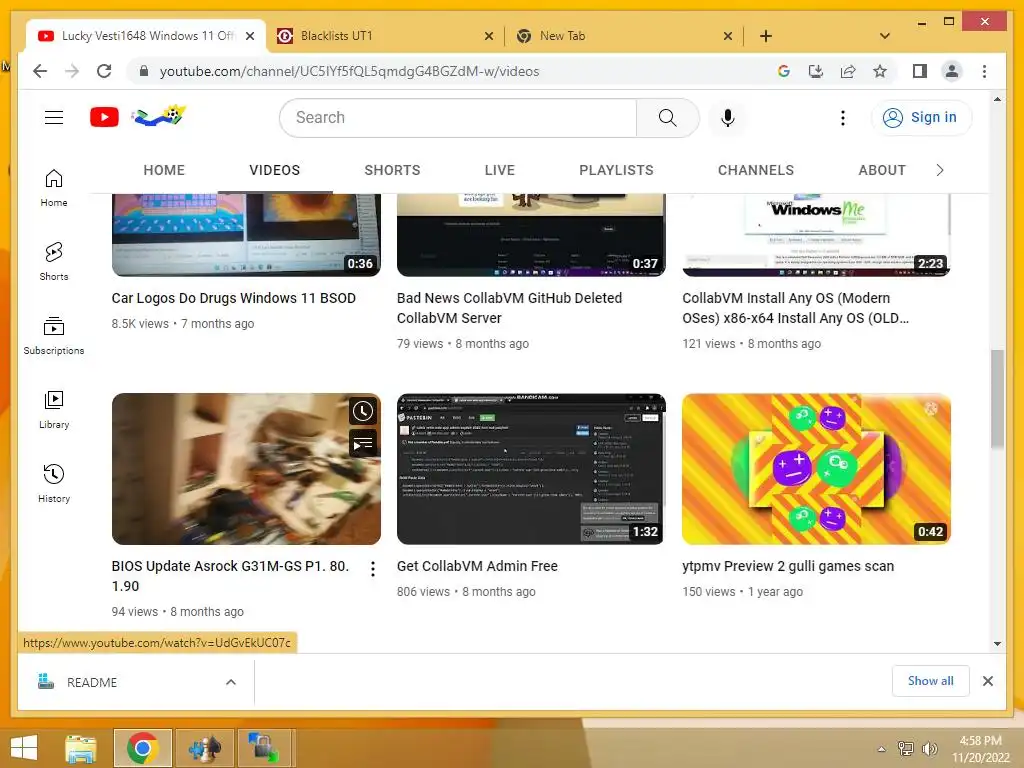Select the VIDEOS channel tab

click(274, 170)
